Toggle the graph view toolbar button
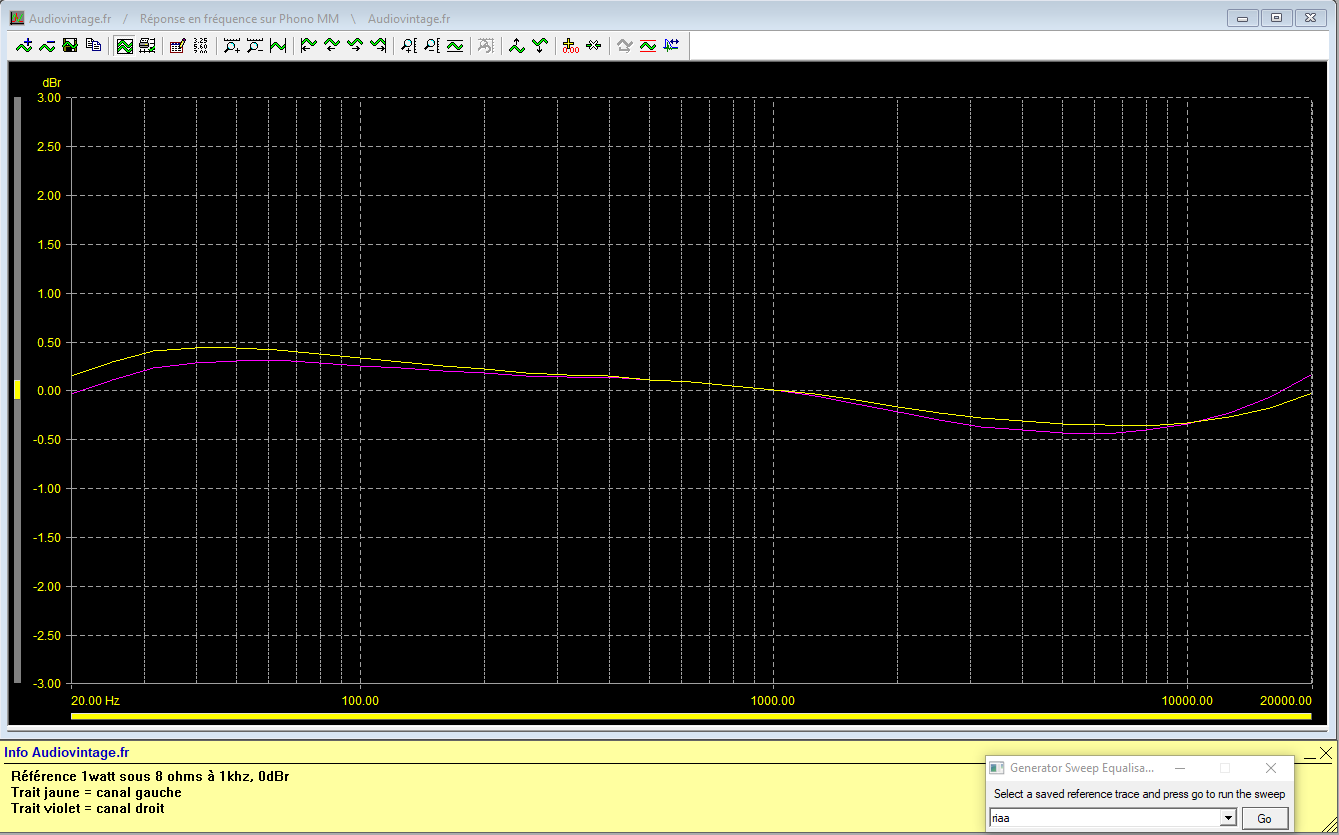1339x835 pixels. point(124,45)
